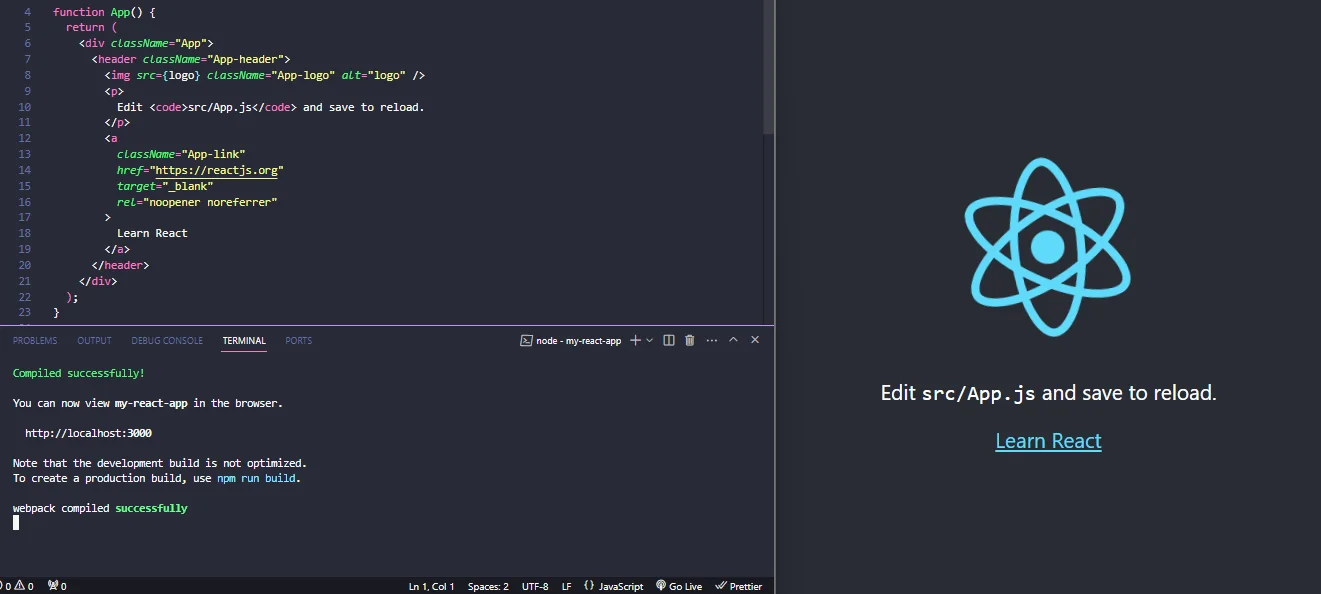This screenshot has width=1321, height=594.
Task: Open the terminal panel more actions ellipsis
Action: click(712, 340)
